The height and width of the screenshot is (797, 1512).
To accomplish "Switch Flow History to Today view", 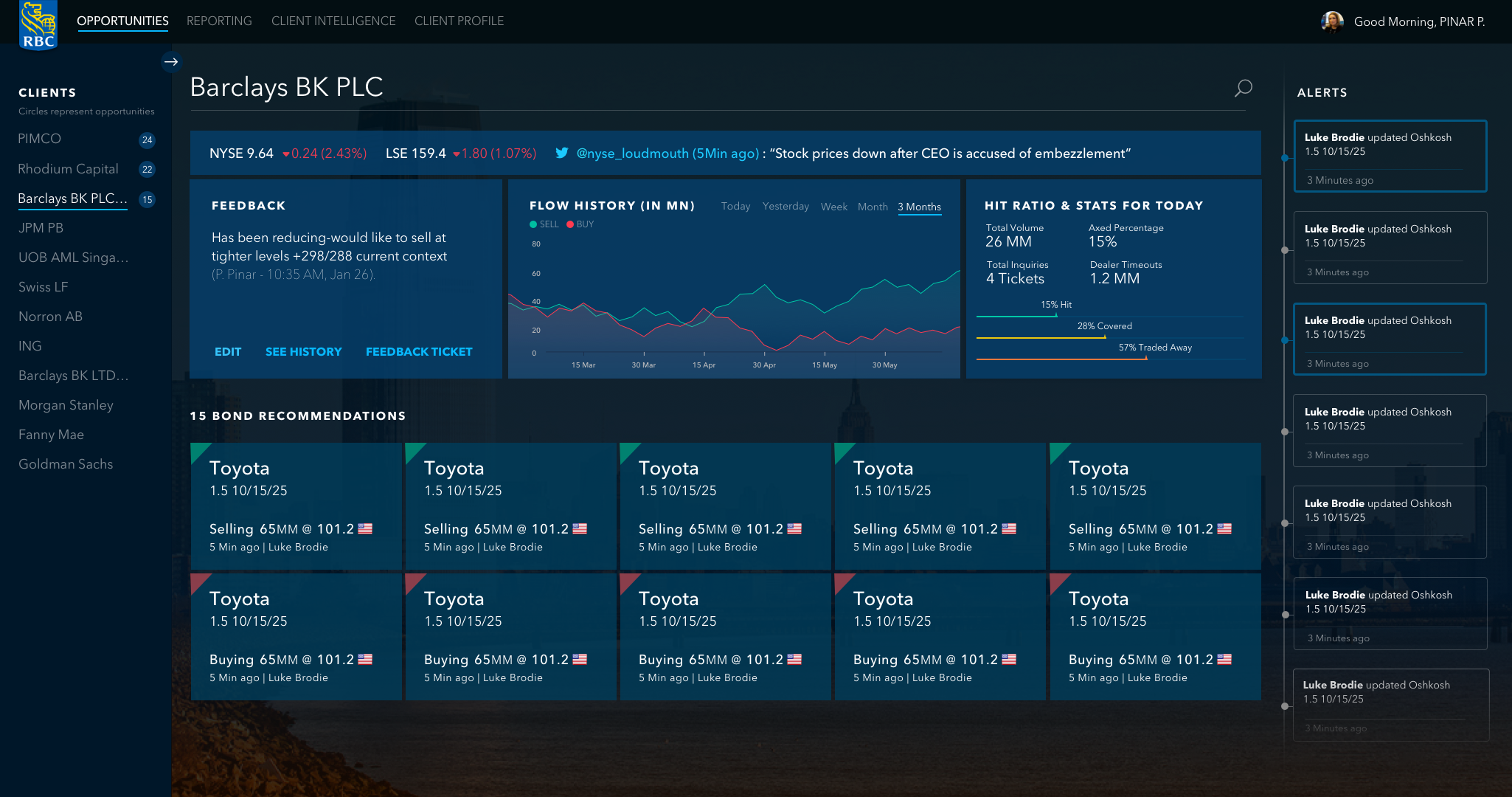I will click(735, 207).
